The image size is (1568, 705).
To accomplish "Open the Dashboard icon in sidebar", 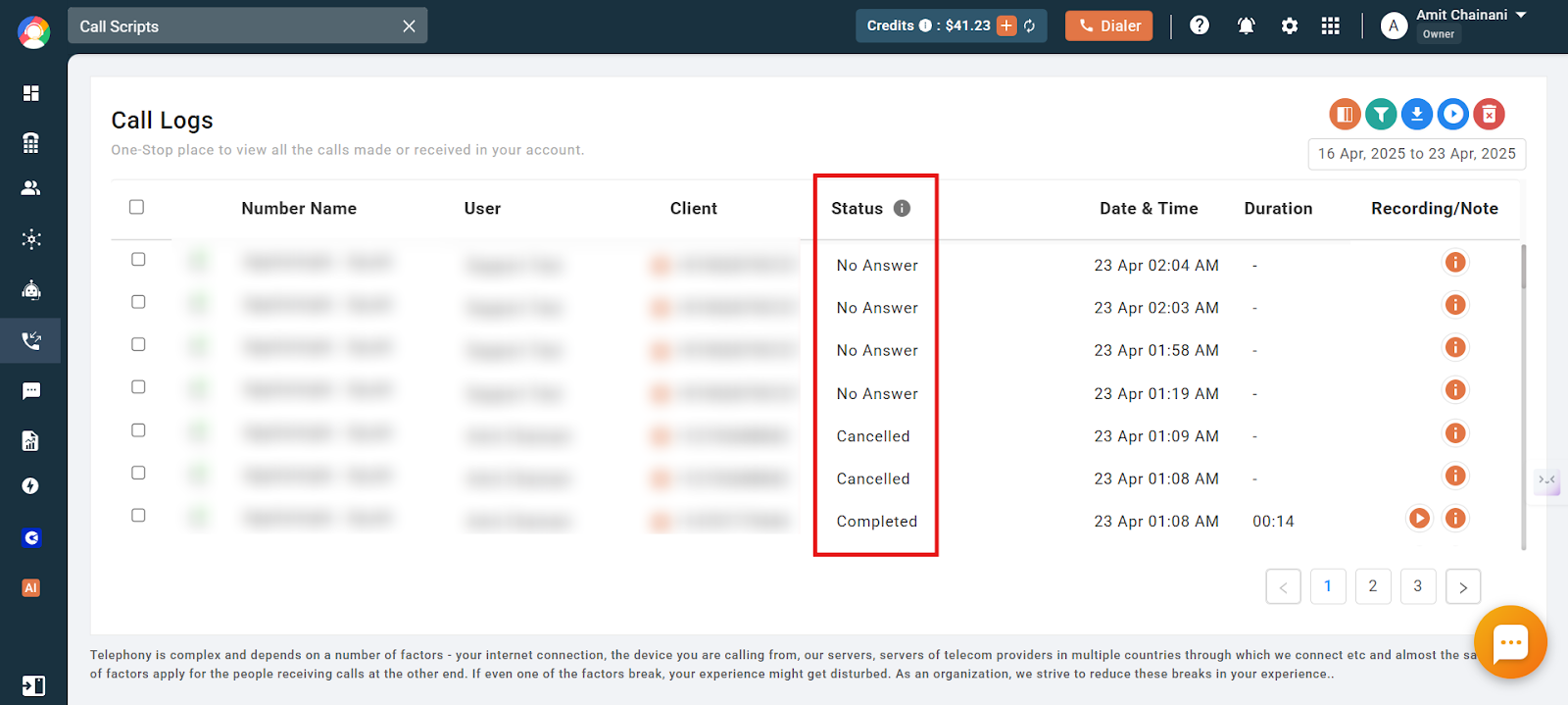I will pos(31,93).
